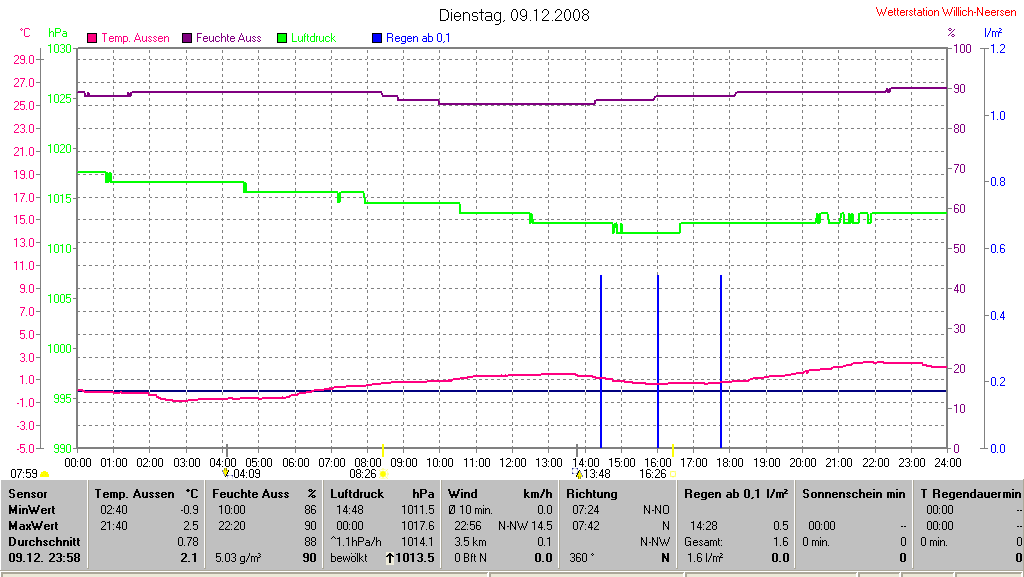
Task: Click the pink Temp. Aussen legend swatch
Action: pyautogui.click(x=92, y=39)
